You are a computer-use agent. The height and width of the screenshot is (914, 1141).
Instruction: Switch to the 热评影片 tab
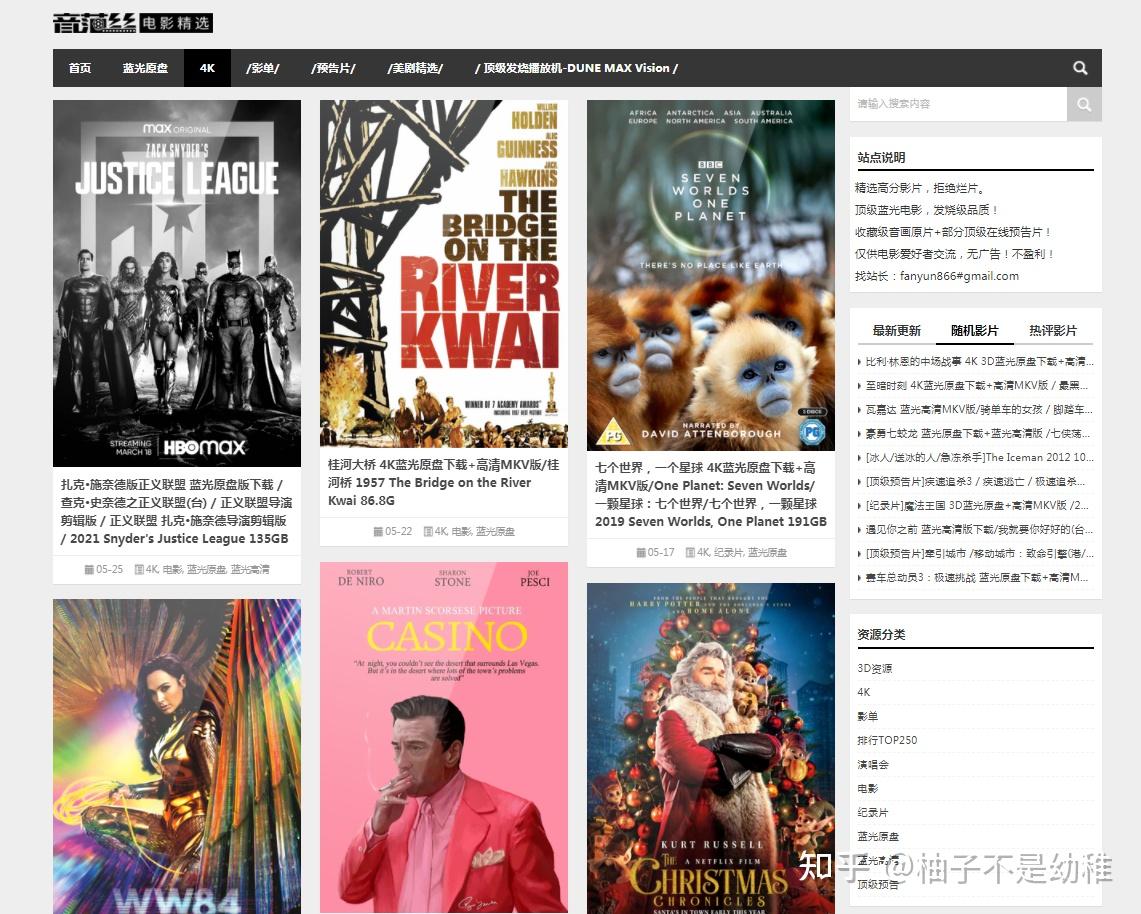pyautogui.click(x=1052, y=330)
